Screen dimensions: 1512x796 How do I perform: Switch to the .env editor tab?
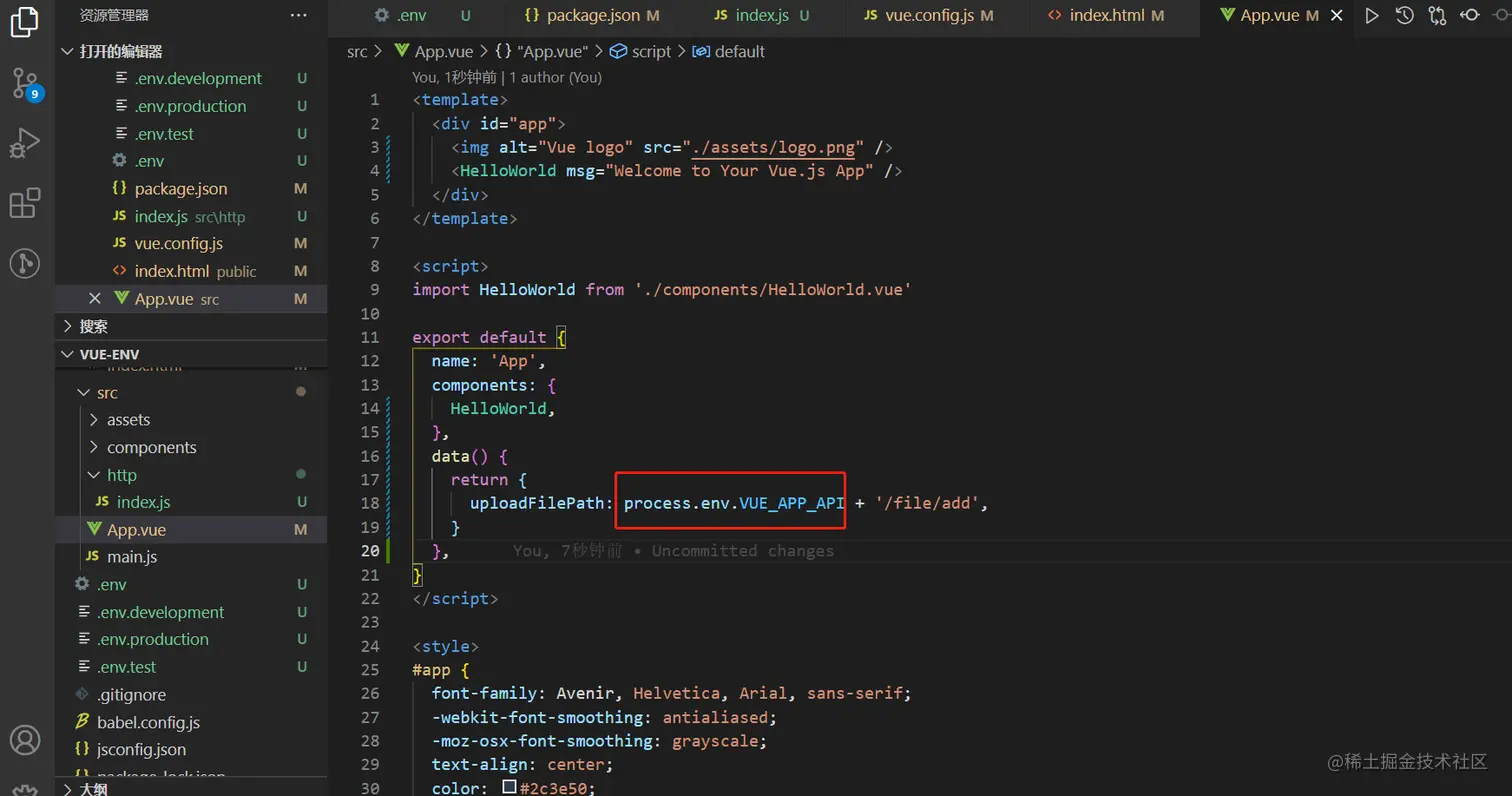point(422,15)
